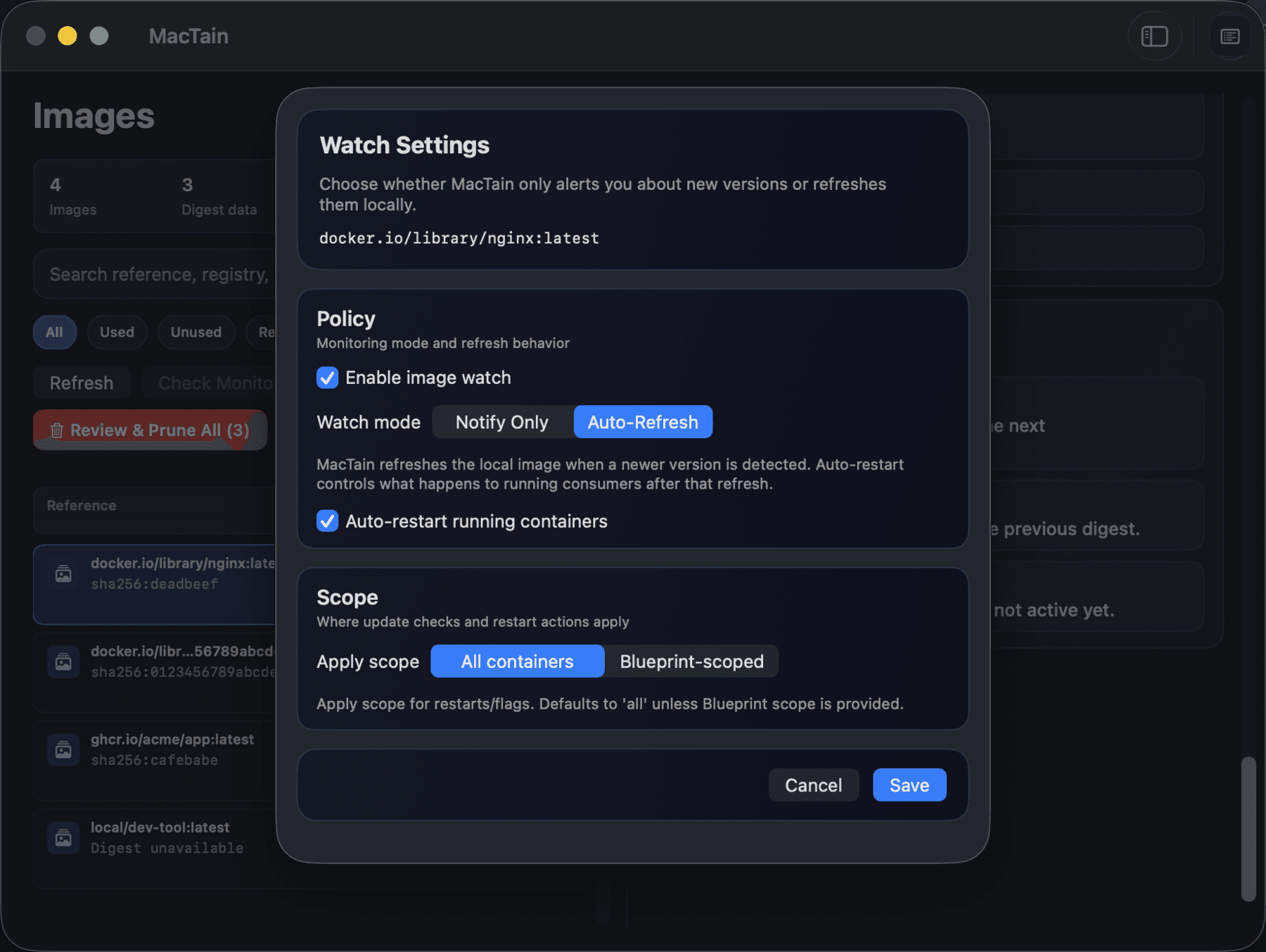Save the watch settings
The image size is (1266, 952).
[x=909, y=785]
